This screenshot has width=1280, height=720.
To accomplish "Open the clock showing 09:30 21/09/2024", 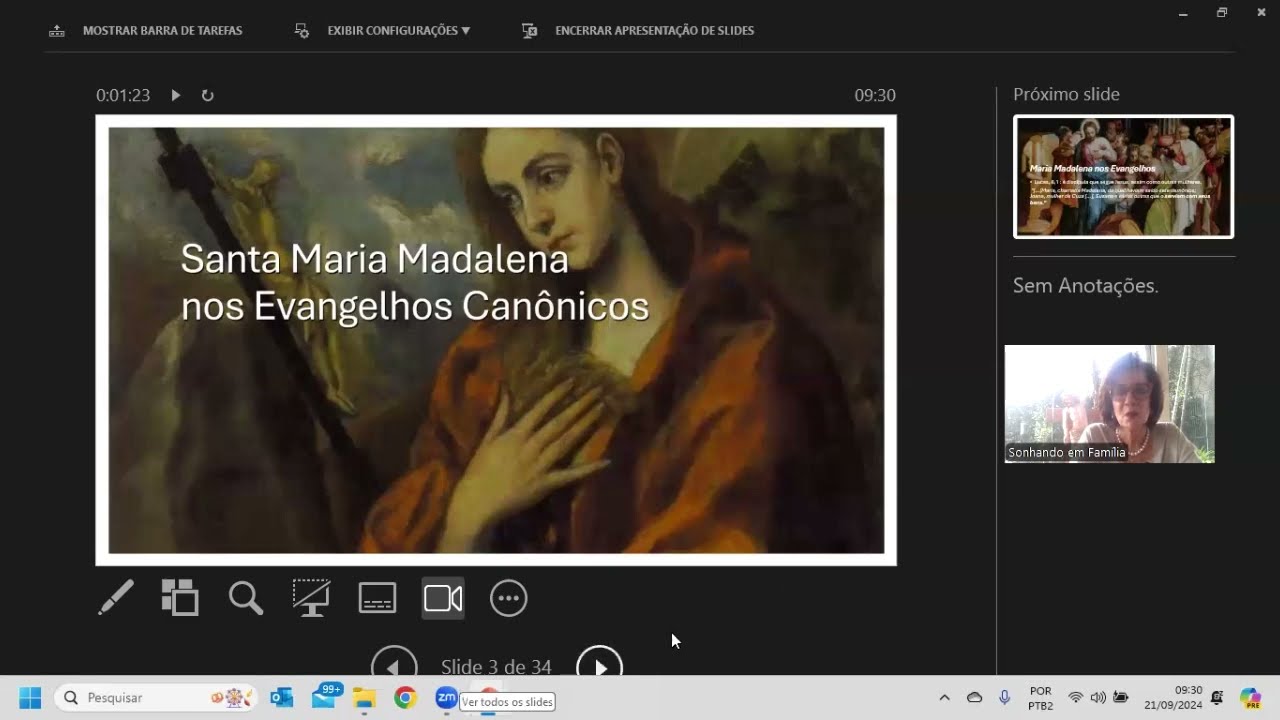I will (1175, 698).
